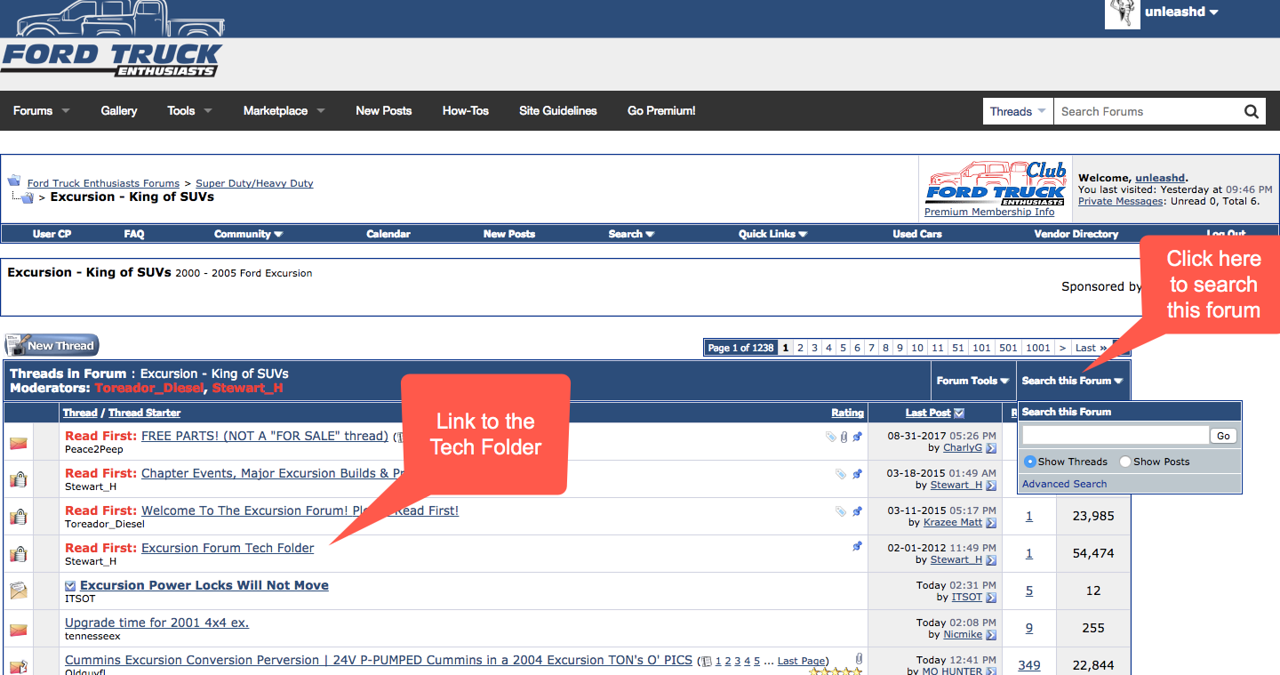Open the unleashd account dropdown
The width and height of the screenshot is (1280, 675).
[1182, 13]
